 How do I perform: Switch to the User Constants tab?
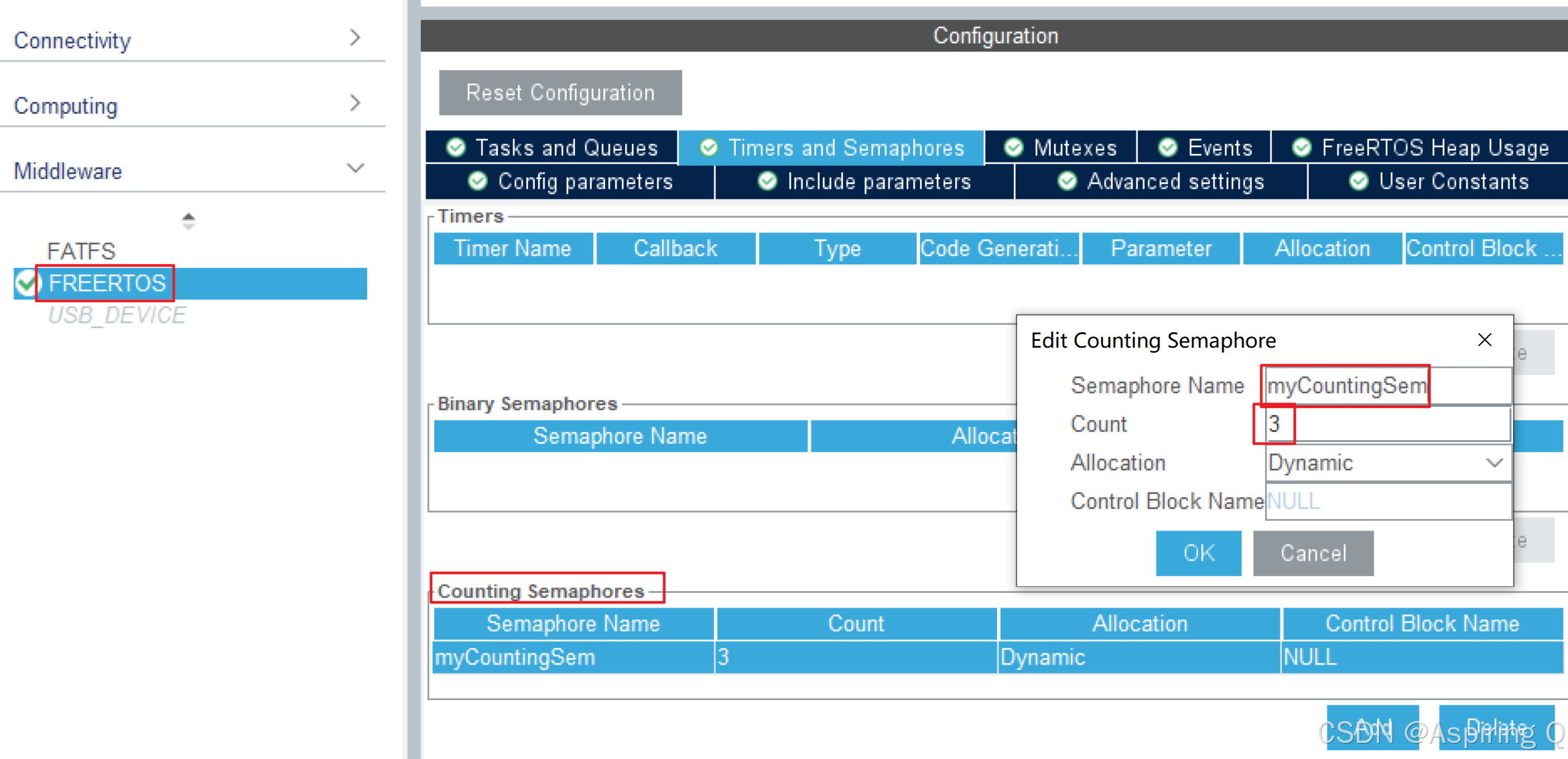click(1438, 182)
